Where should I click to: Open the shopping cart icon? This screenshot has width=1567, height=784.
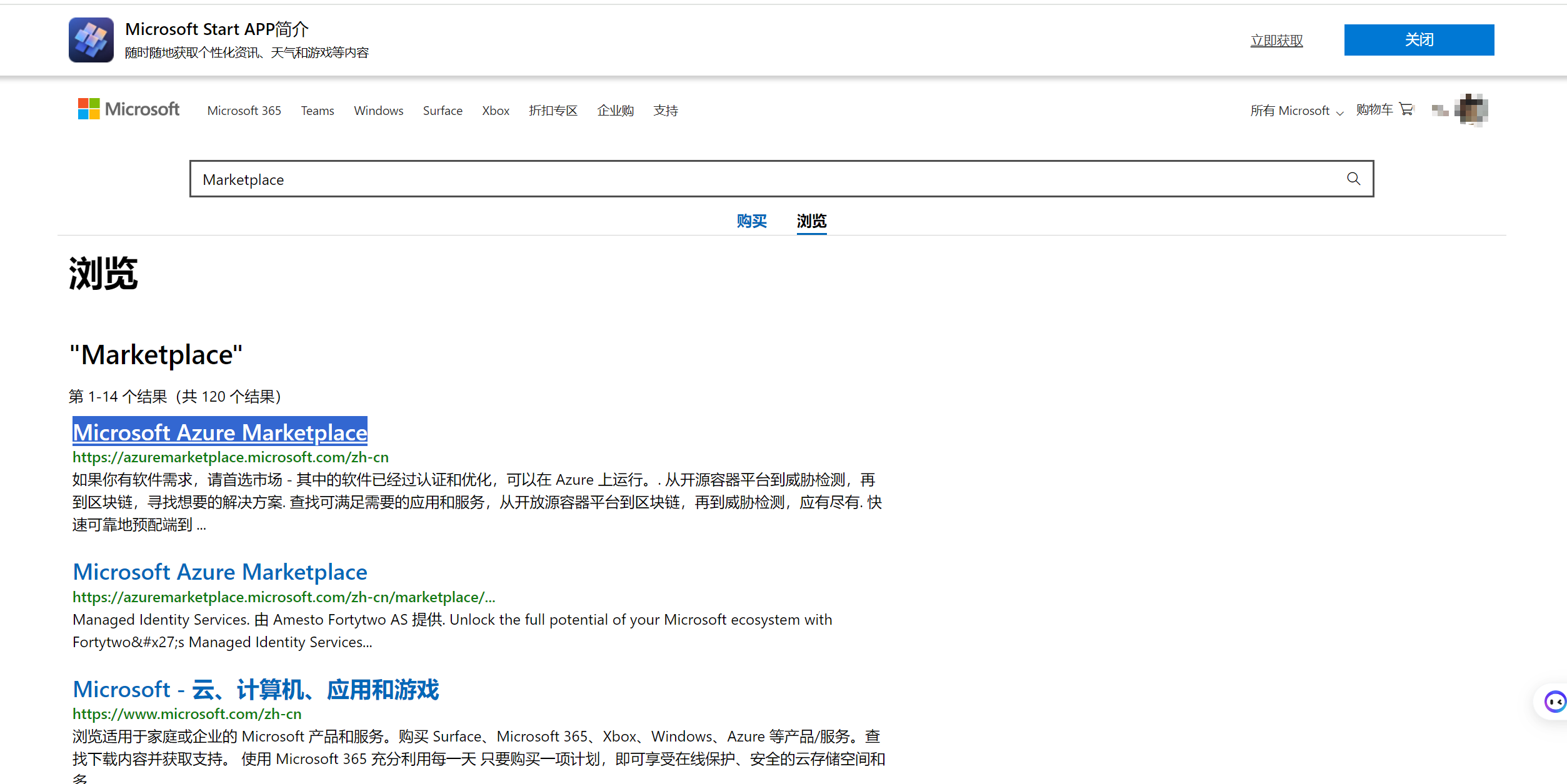point(1406,110)
